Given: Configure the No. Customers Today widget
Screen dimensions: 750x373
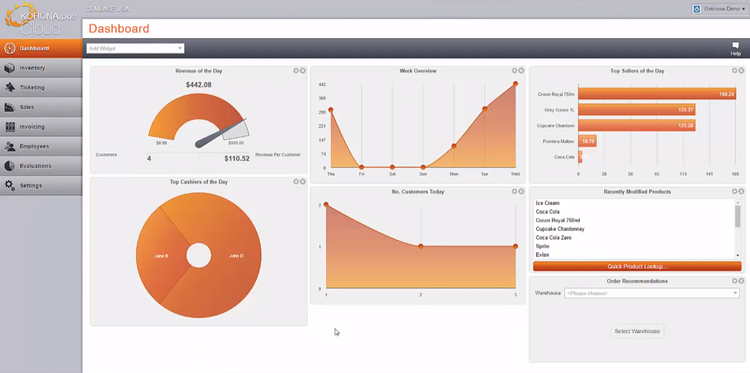Looking at the screenshot, I should click(515, 191).
